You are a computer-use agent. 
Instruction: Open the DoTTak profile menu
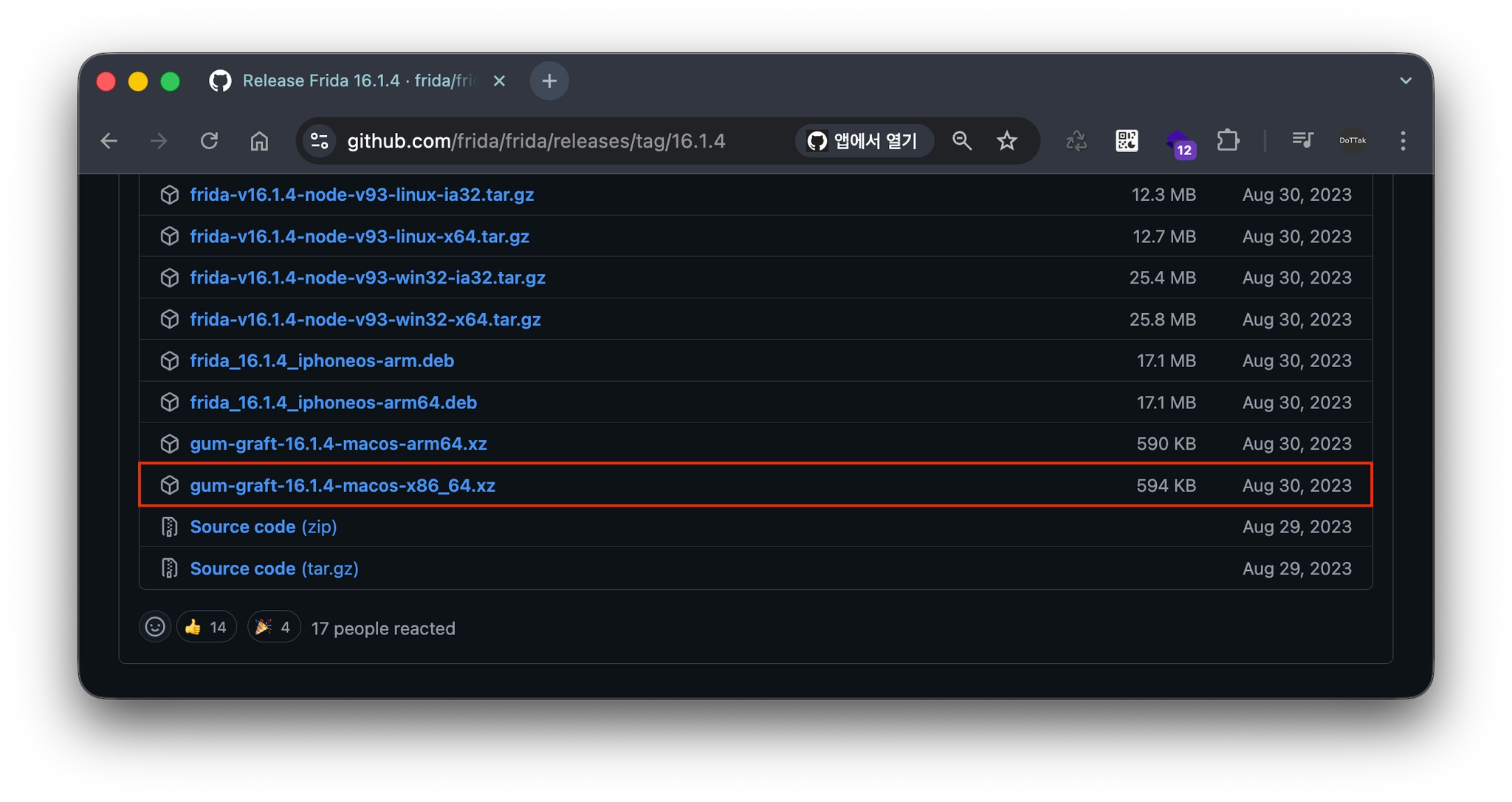pos(1353,140)
